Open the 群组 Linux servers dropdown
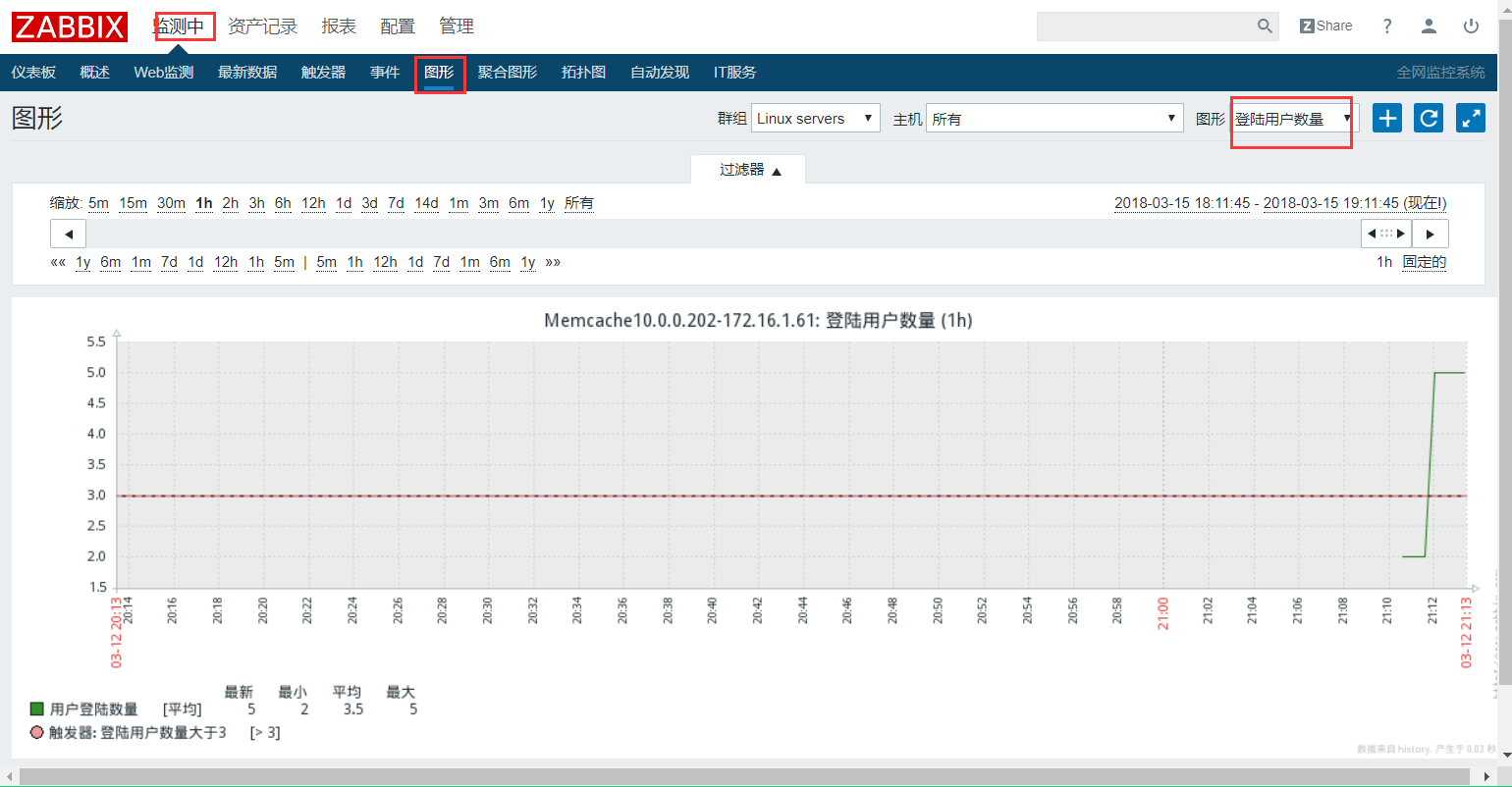Image resolution: width=1512 pixels, height=787 pixels. (816, 119)
